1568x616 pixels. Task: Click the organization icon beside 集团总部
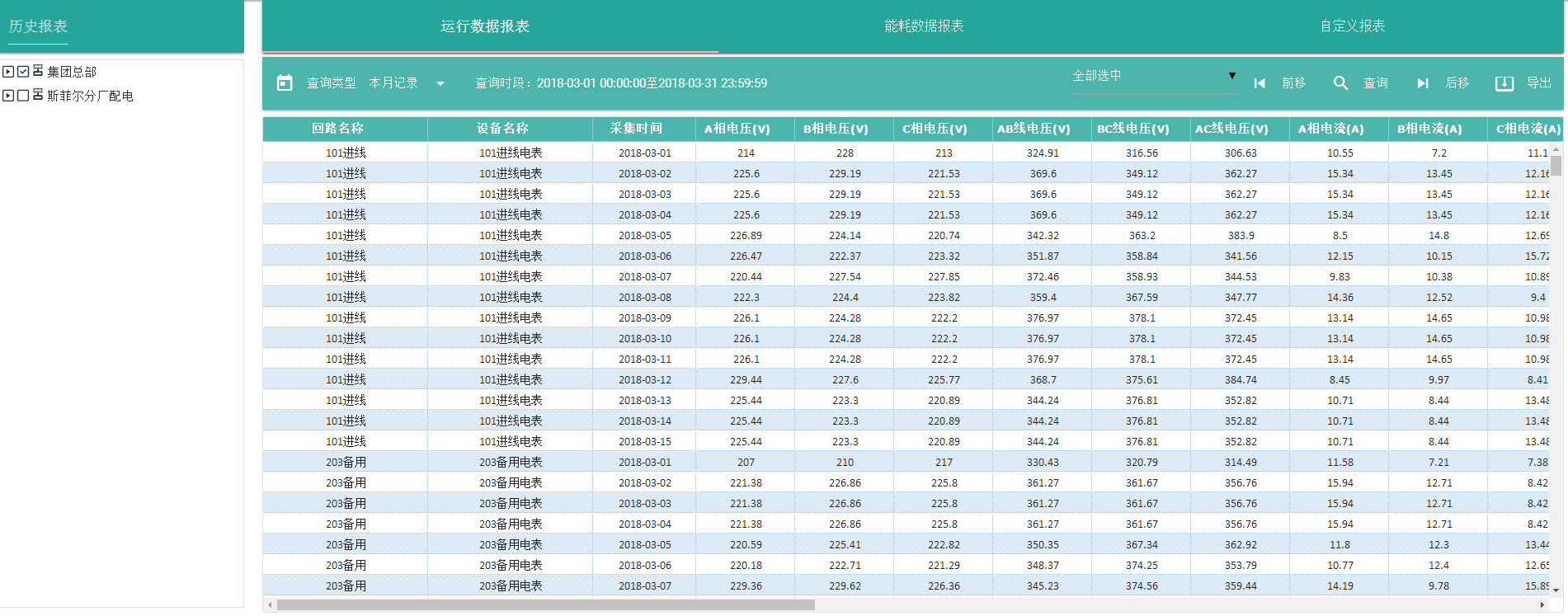click(38, 71)
